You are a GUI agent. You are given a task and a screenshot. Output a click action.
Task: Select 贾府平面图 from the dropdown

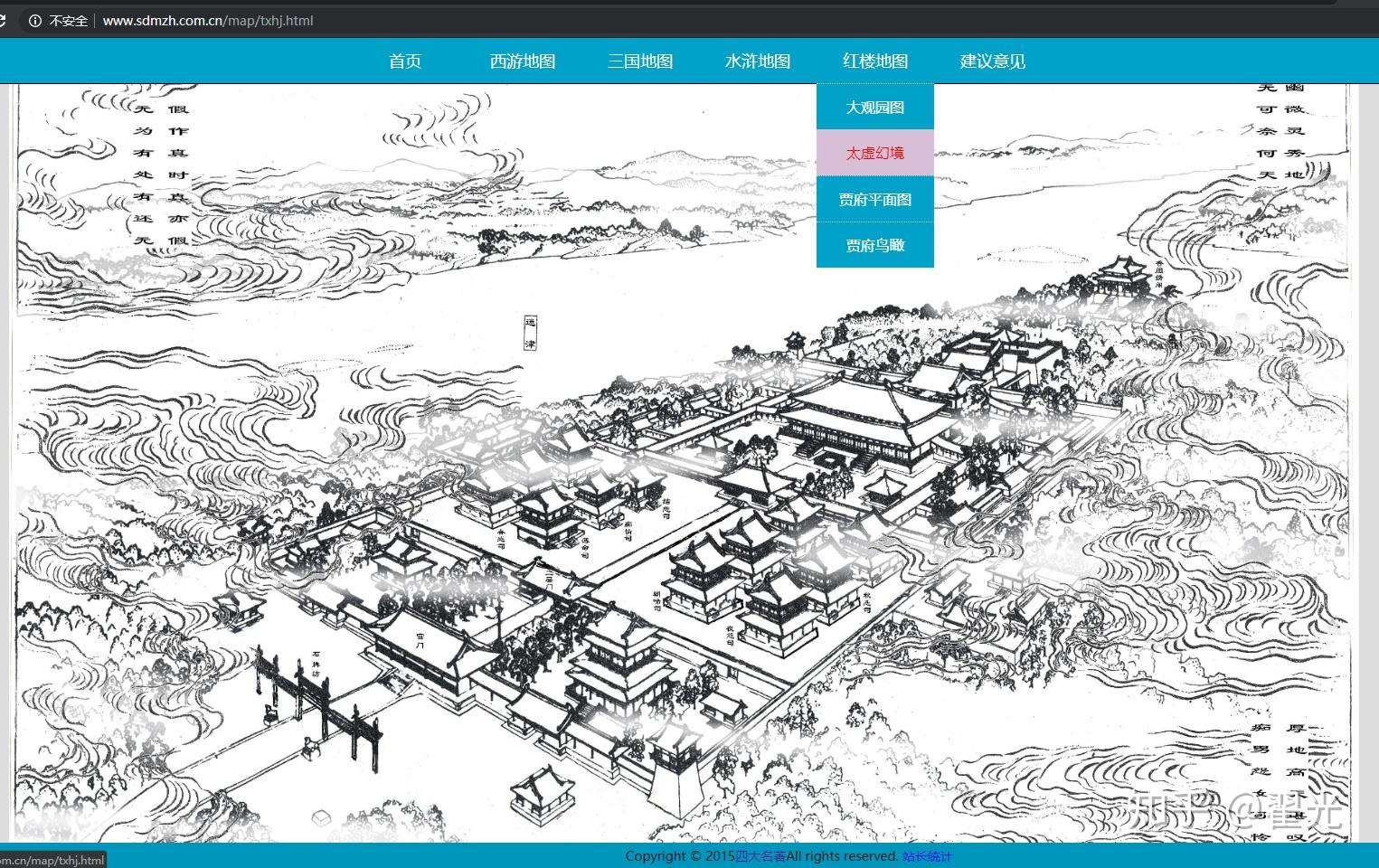(x=875, y=199)
